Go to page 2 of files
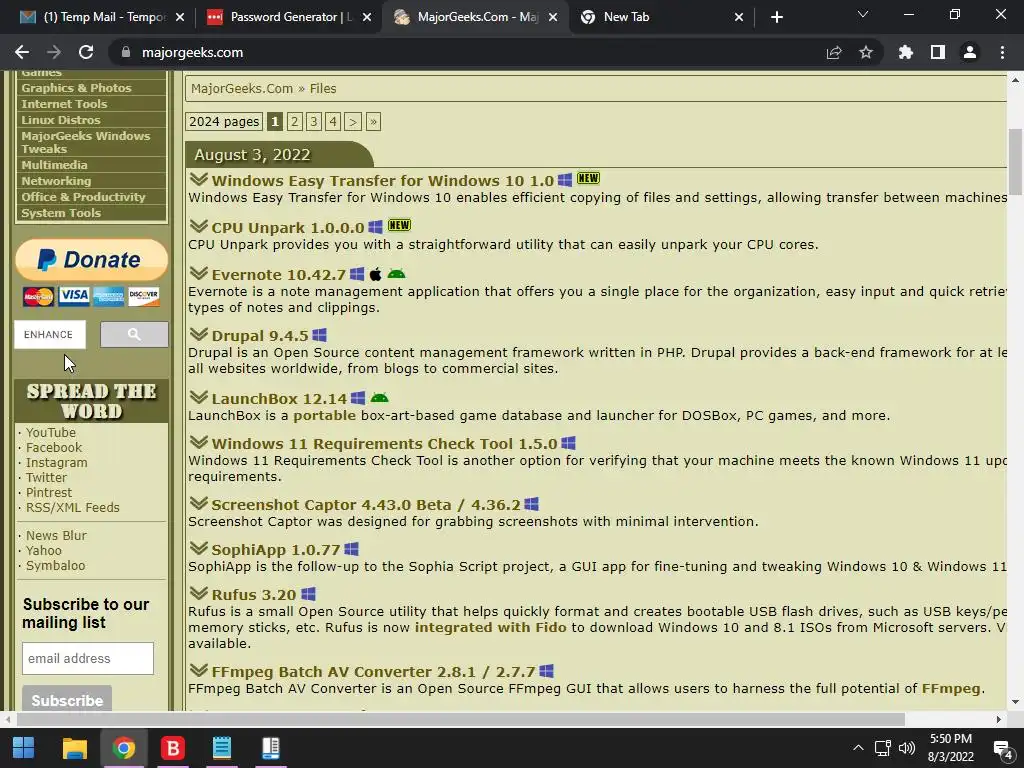 point(295,121)
